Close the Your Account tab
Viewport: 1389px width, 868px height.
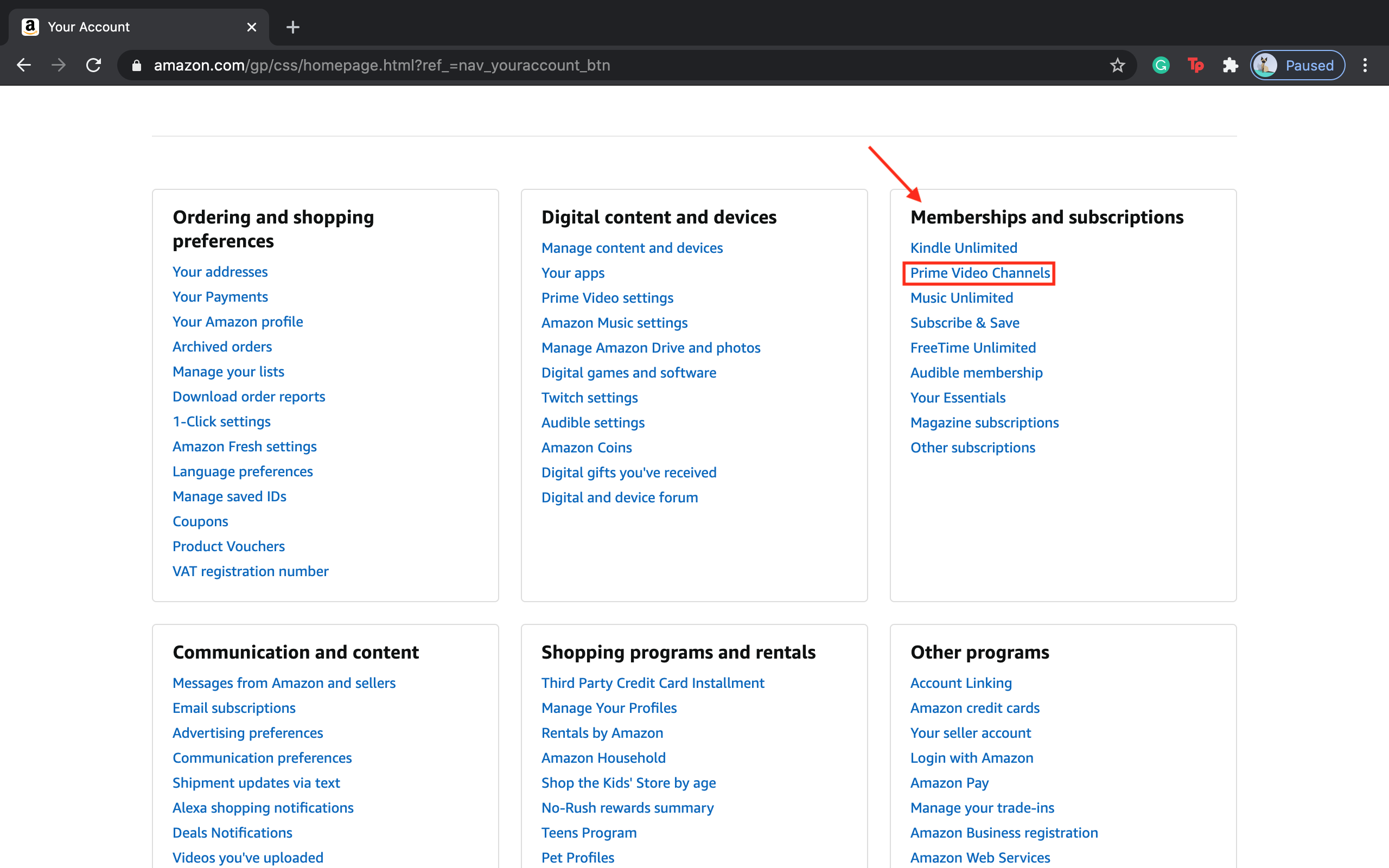pos(251,27)
